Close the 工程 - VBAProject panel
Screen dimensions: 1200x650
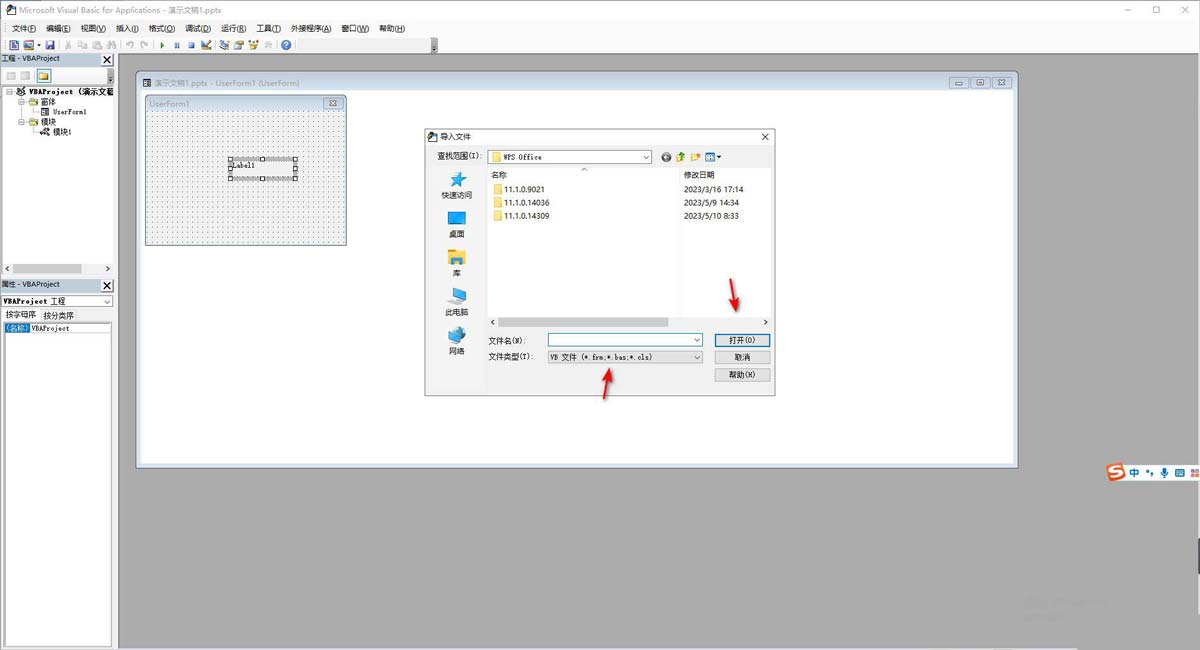pyautogui.click(x=107, y=60)
